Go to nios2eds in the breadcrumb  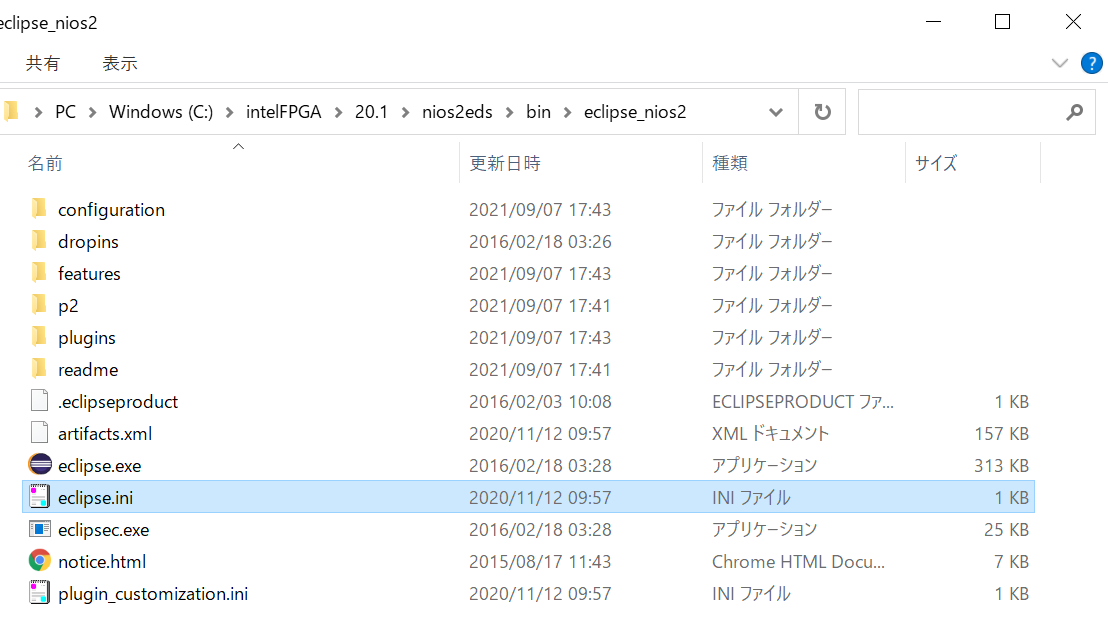coord(457,112)
